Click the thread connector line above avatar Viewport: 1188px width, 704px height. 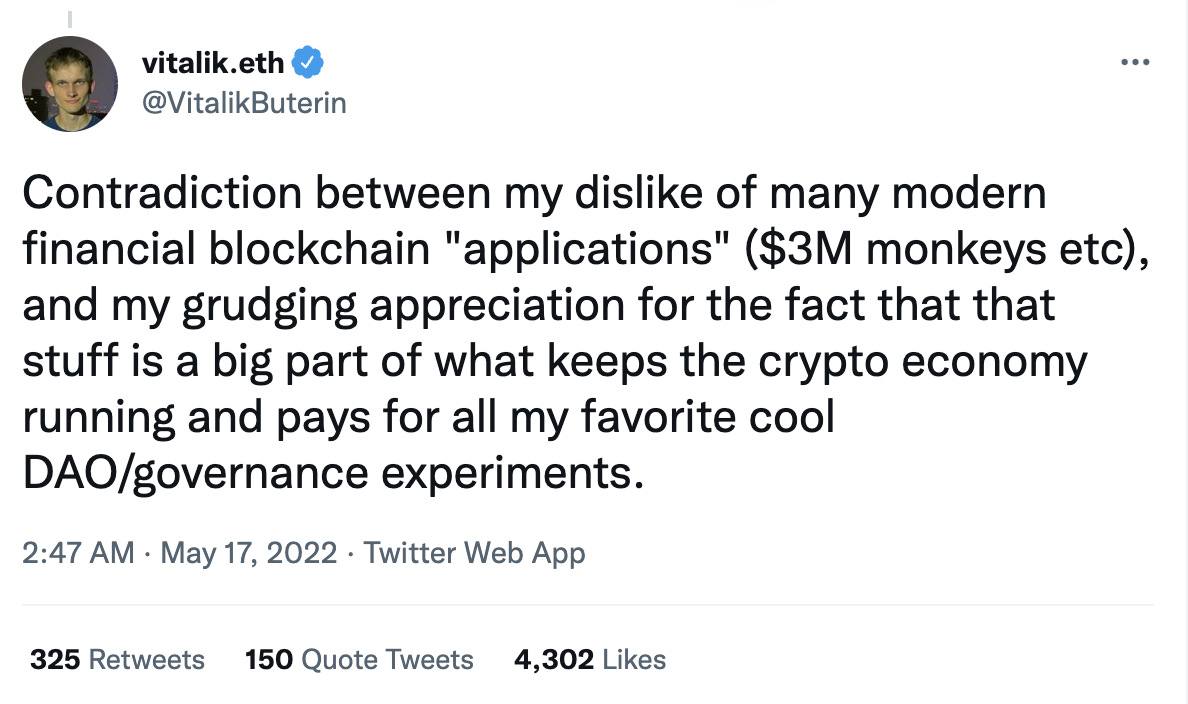pyautogui.click(x=70, y=20)
